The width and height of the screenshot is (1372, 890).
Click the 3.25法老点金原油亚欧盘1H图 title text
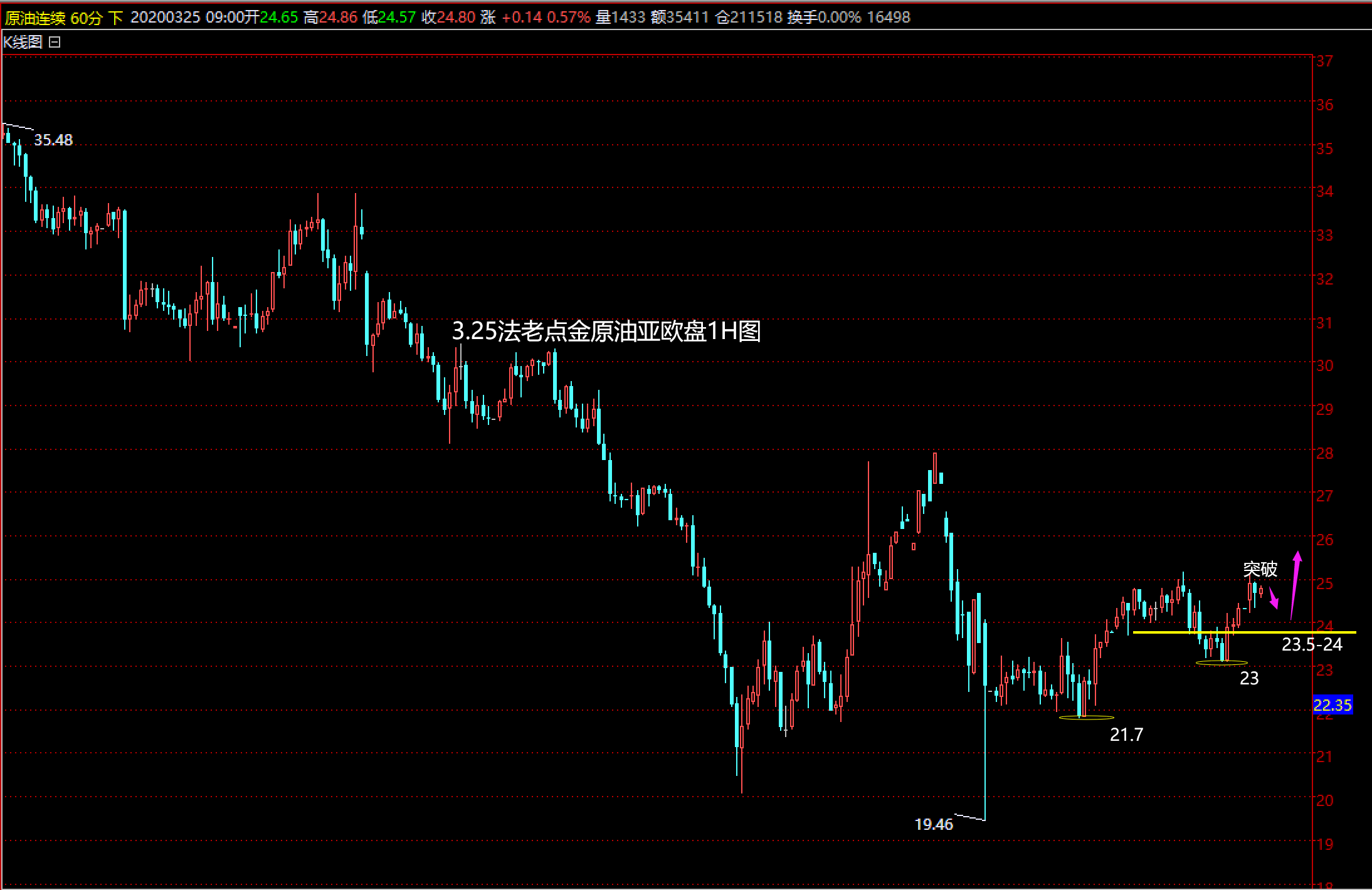(606, 331)
